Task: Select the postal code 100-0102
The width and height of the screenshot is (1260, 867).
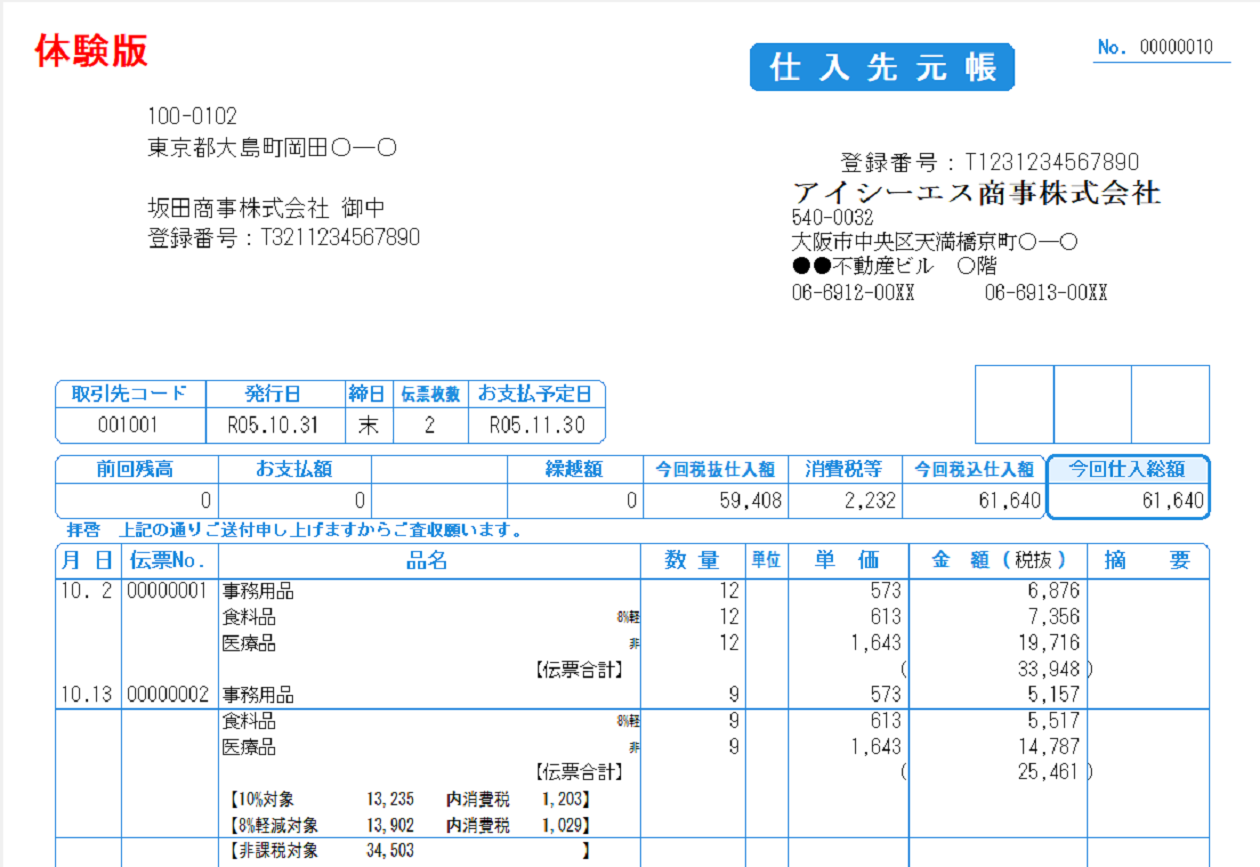Action: (x=193, y=117)
